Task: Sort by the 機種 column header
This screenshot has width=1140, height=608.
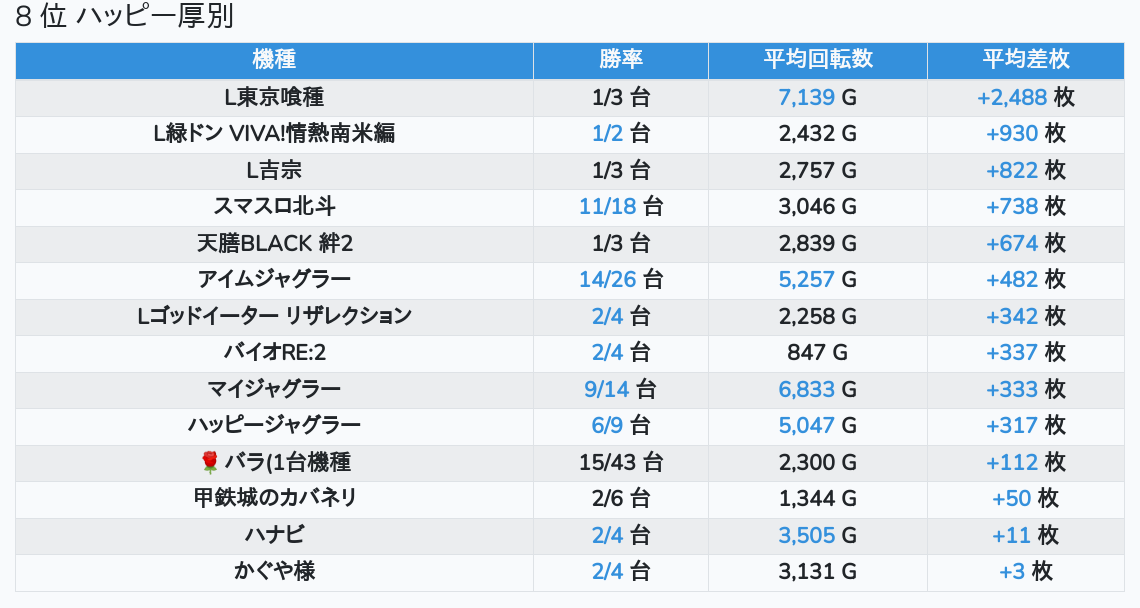Action: pos(274,60)
